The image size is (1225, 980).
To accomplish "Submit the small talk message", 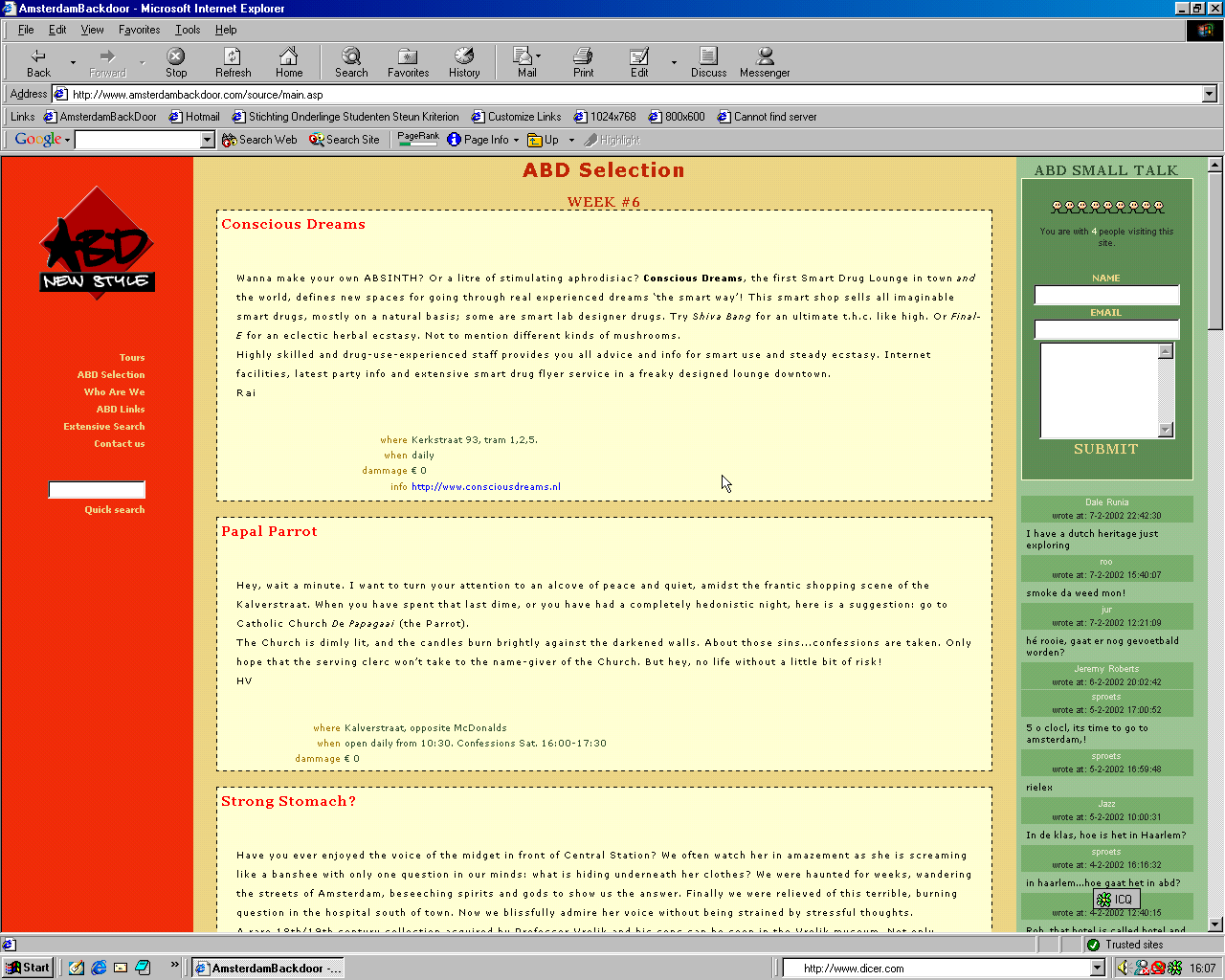I will (x=1105, y=449).
